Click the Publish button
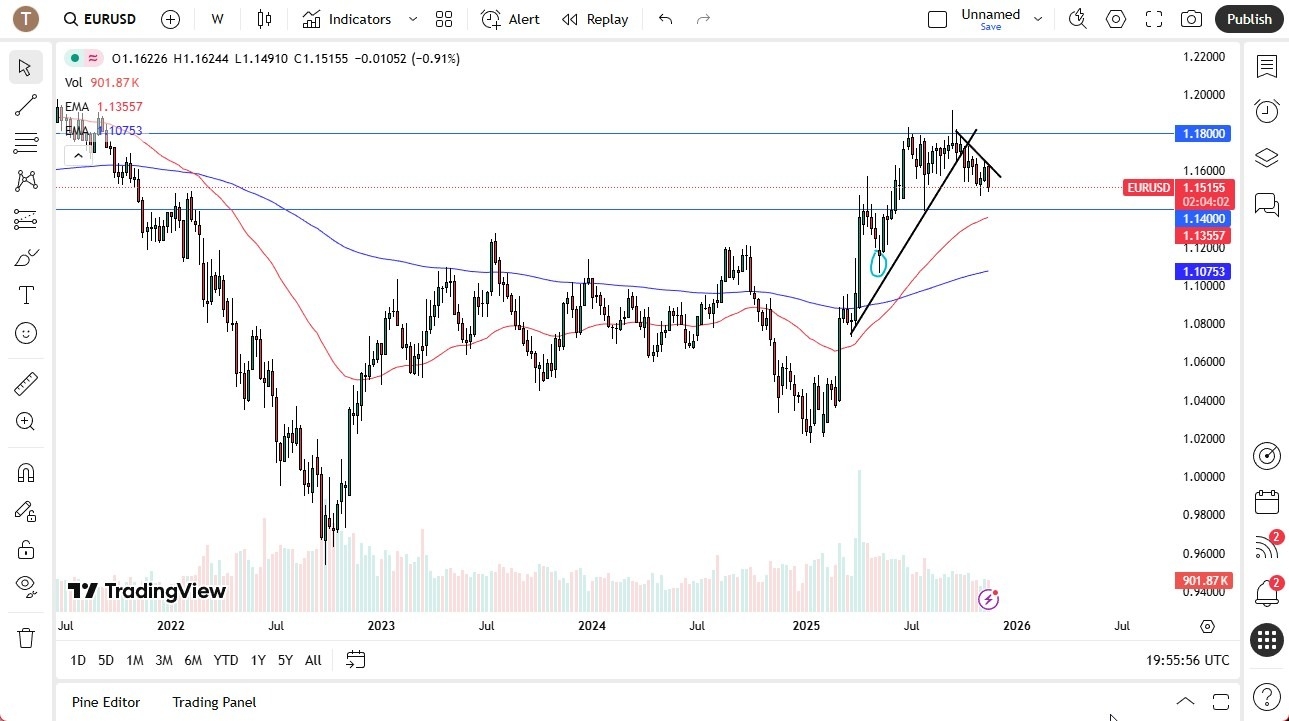Viewport: 1289px width, 721px height. tap(1247, 18)
